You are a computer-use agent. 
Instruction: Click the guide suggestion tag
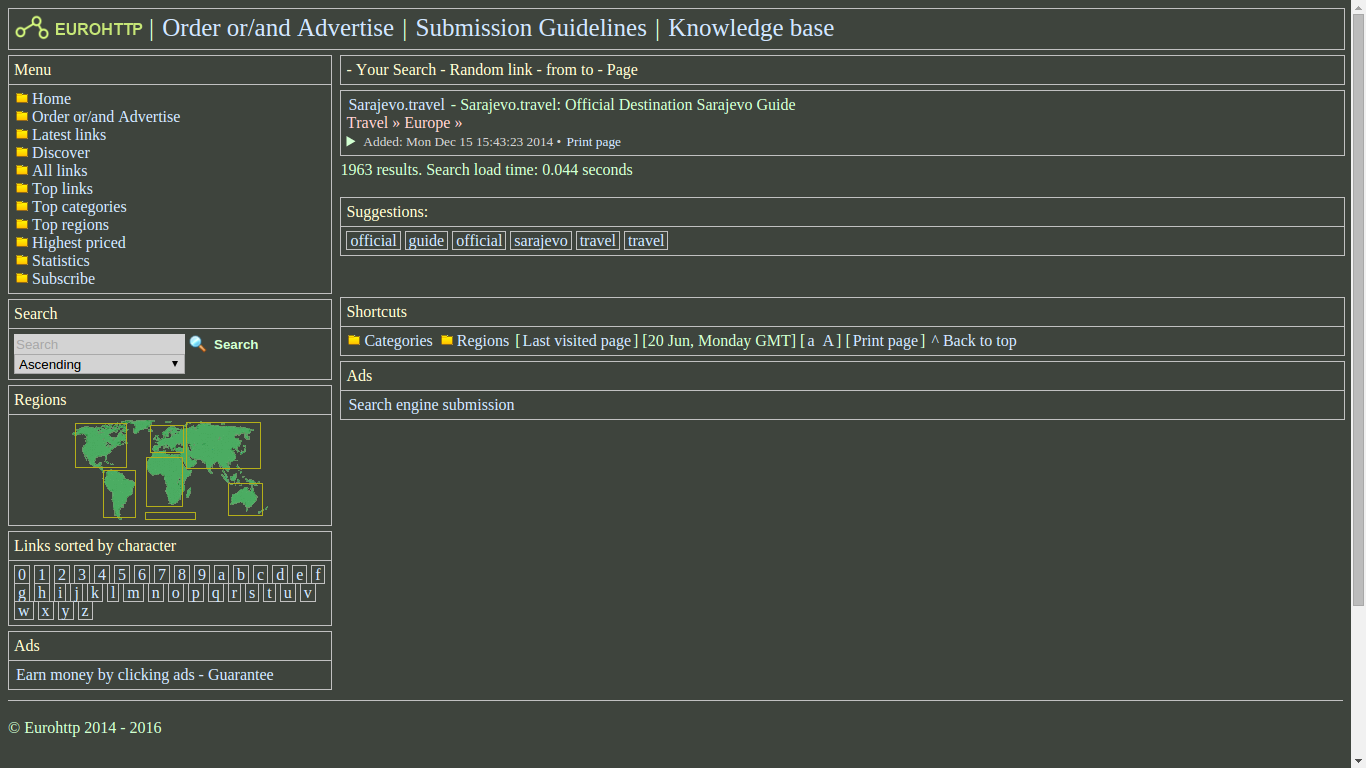tap(426, 240)
